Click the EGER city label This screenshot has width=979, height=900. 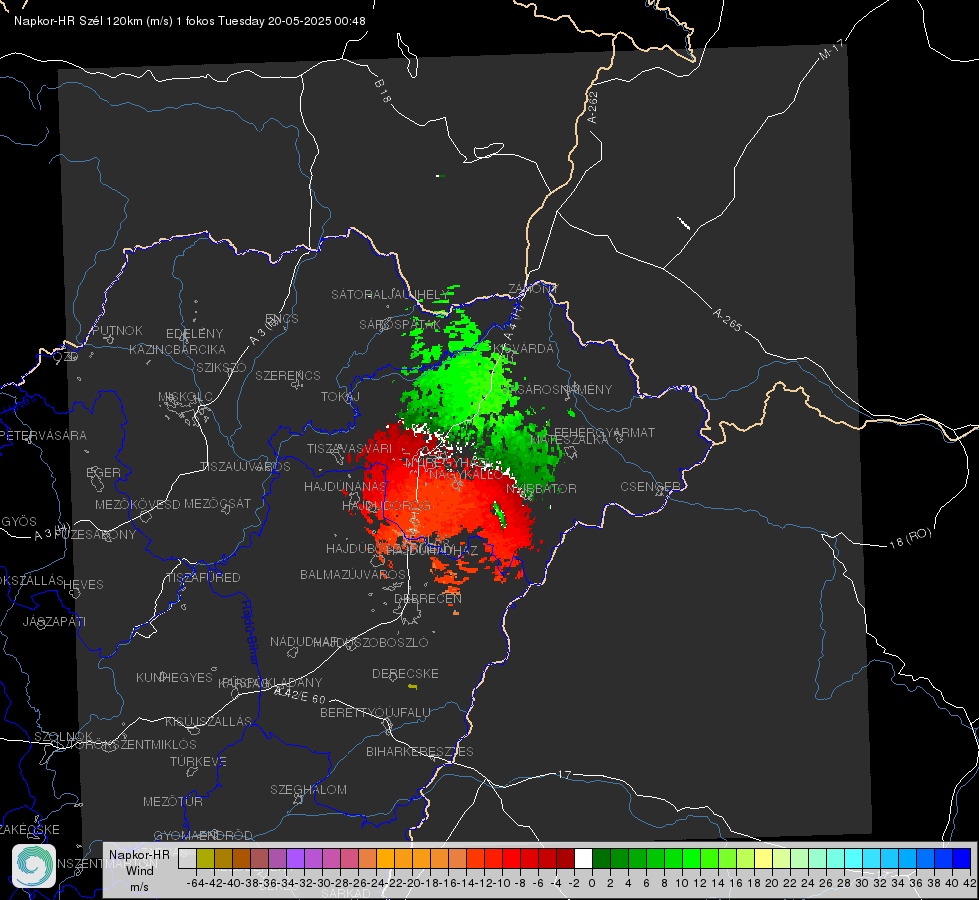point(103,472)
